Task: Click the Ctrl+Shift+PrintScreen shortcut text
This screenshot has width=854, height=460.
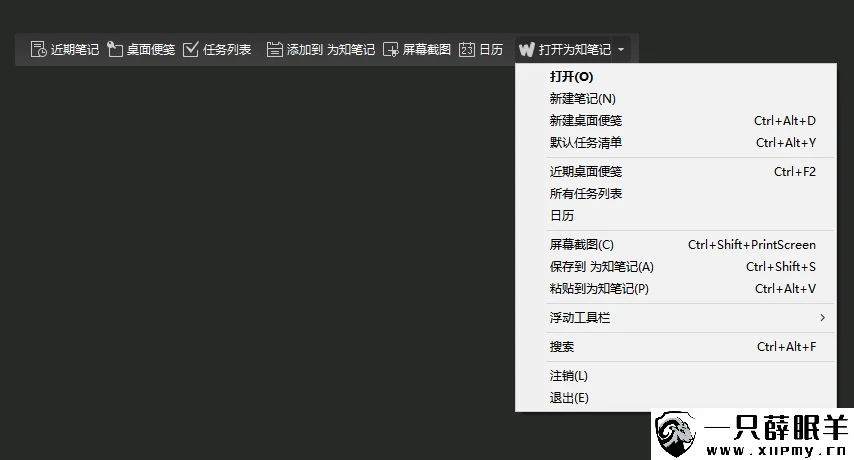Action: pyautogui.click(x=752, y=244)
